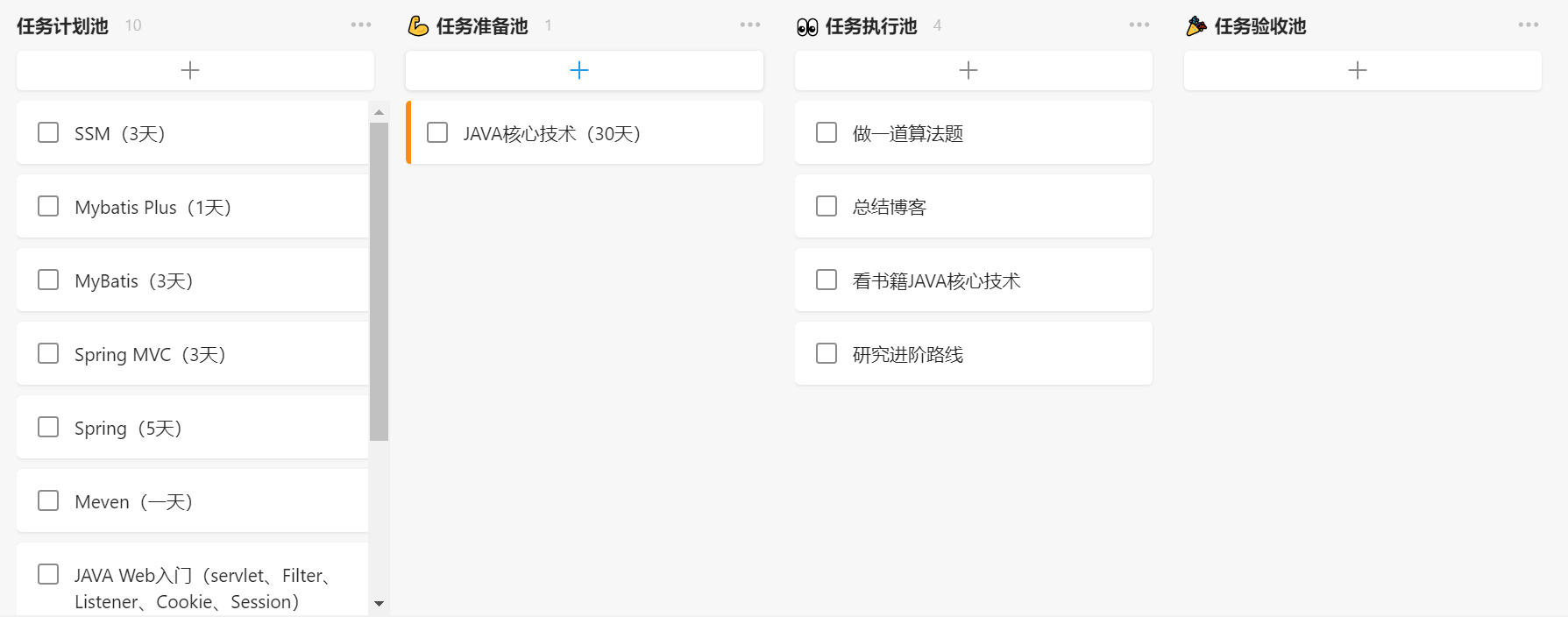Open the JAVA核心技术（30天）card

tap(585, 132)
